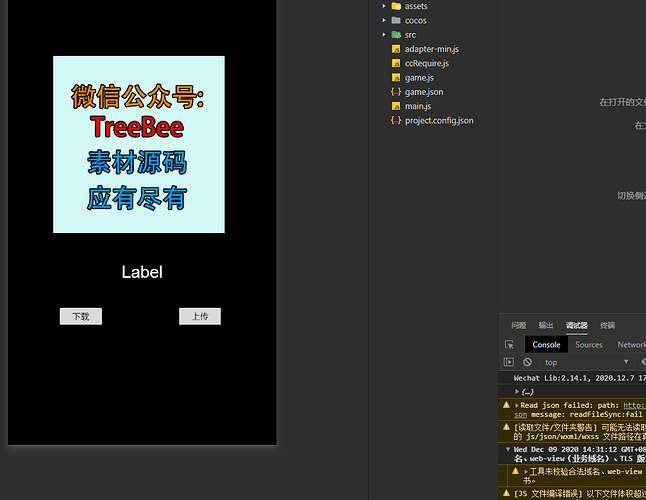Viewport: 646px width, 500px height.
Task: Click the TreeBee promo image in simulator
Action: tap(139, 145)
